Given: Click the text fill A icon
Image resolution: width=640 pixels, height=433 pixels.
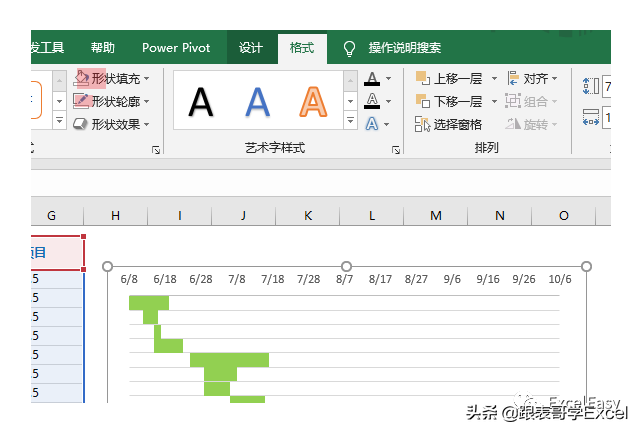Looking at the screenshot, I should 372,78.
